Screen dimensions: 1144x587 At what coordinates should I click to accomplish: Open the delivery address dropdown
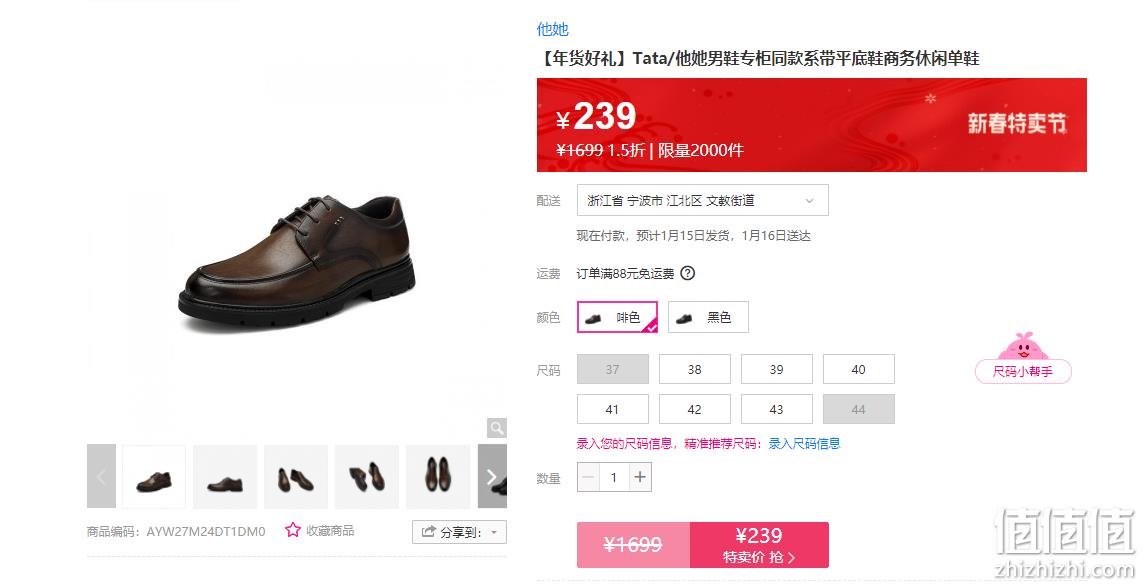pyautogui.click(x=703, y=201)
